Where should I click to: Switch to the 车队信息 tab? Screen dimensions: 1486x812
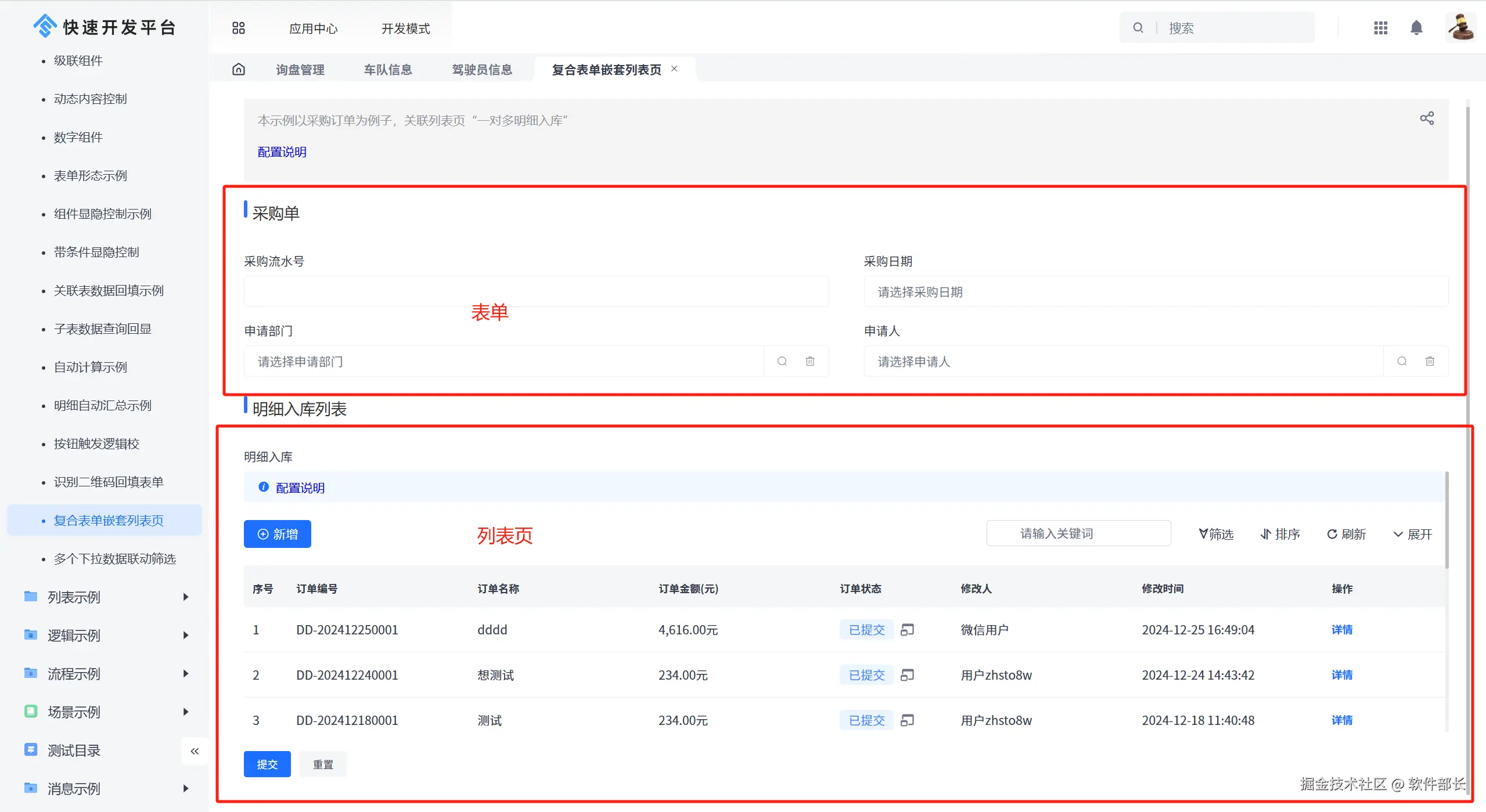(387, 70)
